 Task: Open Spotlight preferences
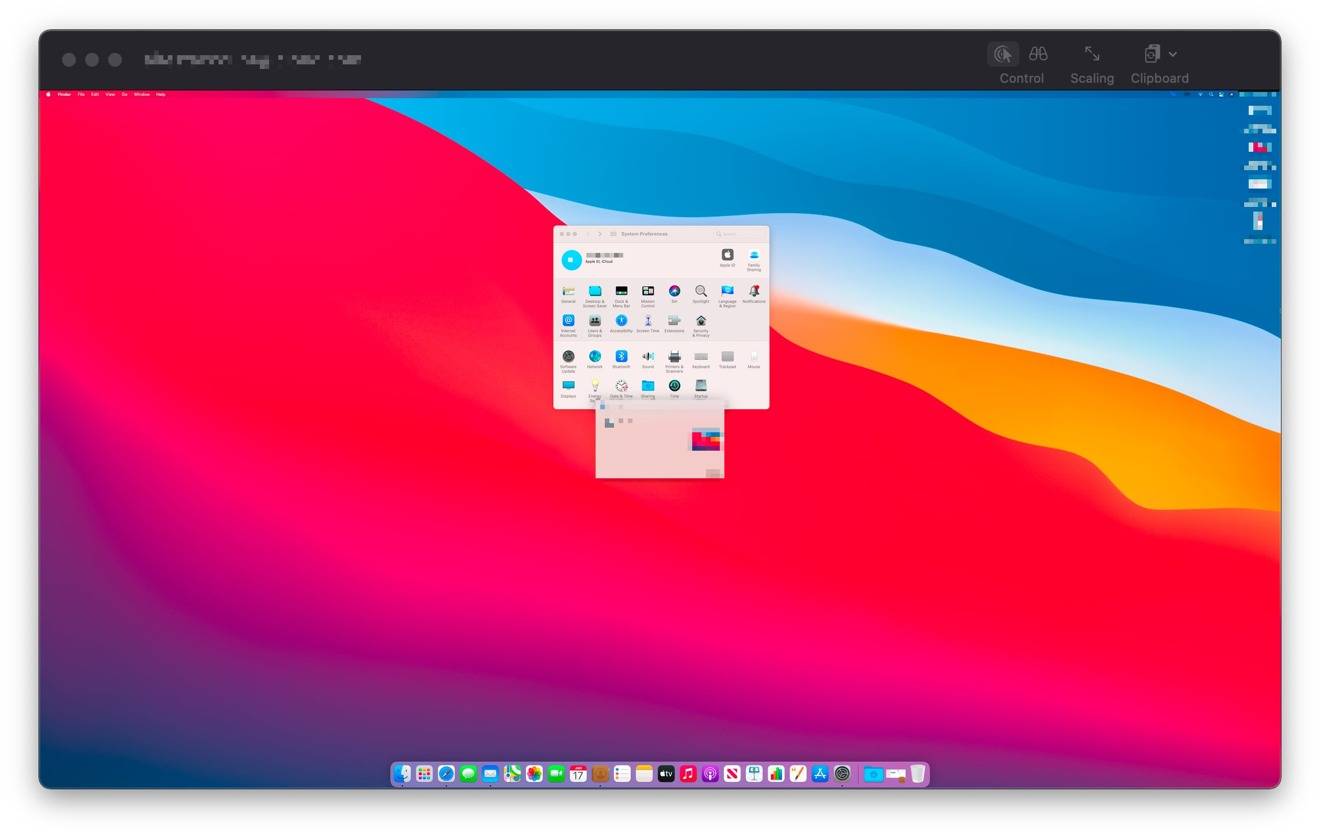pos(701,295)
